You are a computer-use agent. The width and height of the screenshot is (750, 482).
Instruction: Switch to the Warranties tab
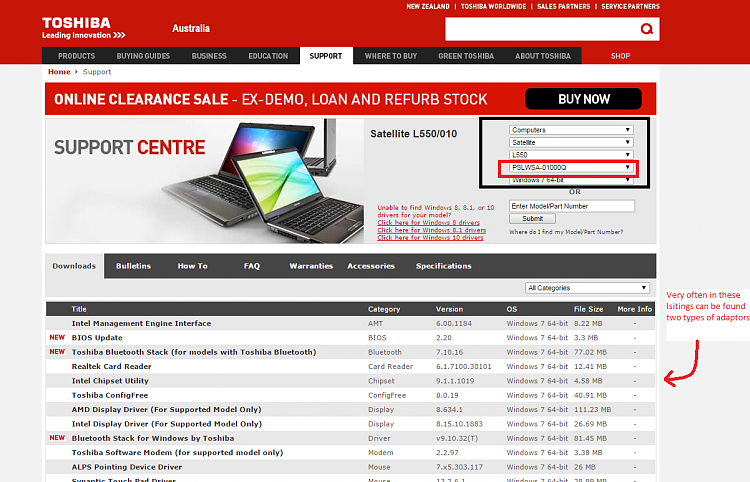coord(311,266)
